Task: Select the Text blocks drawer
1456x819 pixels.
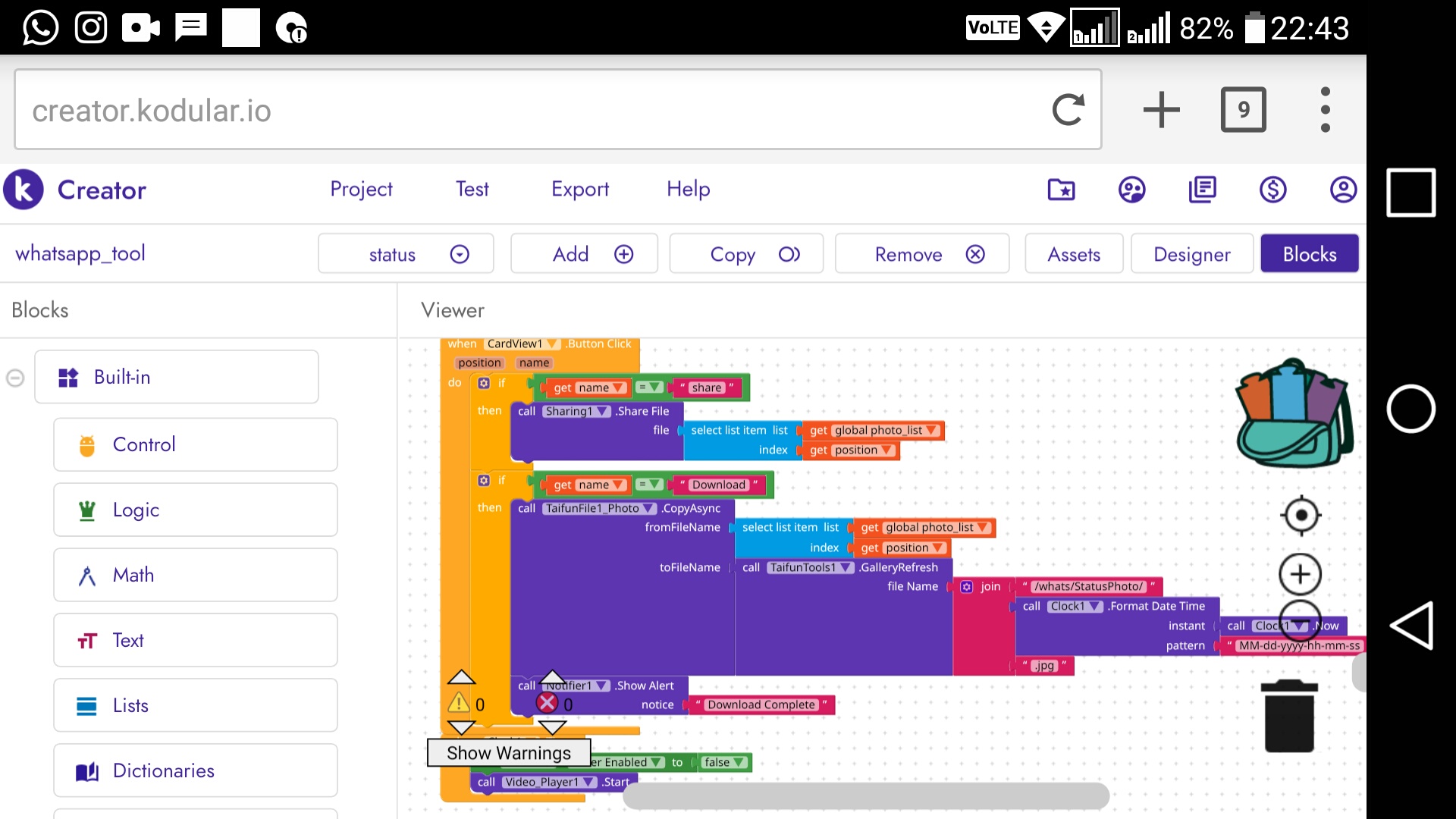Action: tap(196, 640)
